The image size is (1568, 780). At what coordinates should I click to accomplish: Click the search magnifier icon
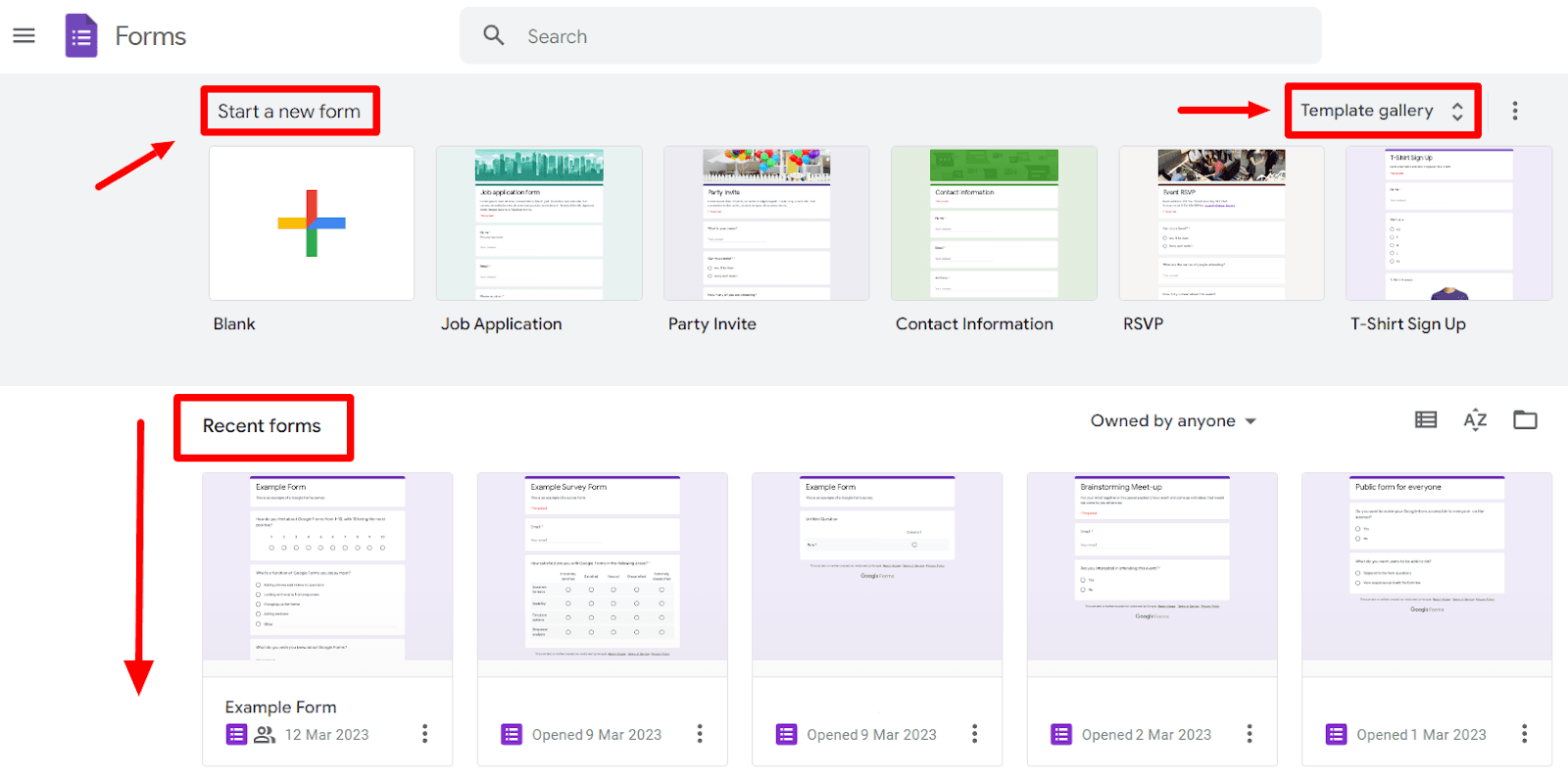coord(494,35)
